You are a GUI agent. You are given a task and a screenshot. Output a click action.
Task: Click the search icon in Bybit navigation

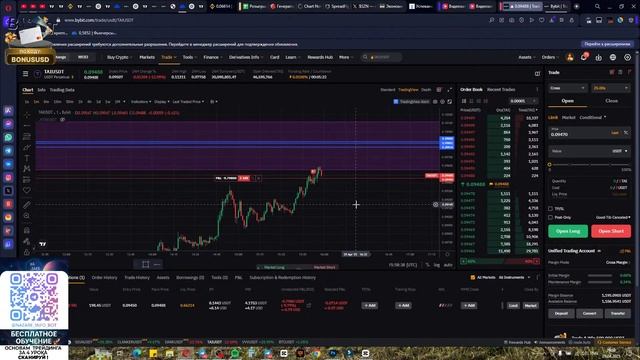tap(365, 57)
